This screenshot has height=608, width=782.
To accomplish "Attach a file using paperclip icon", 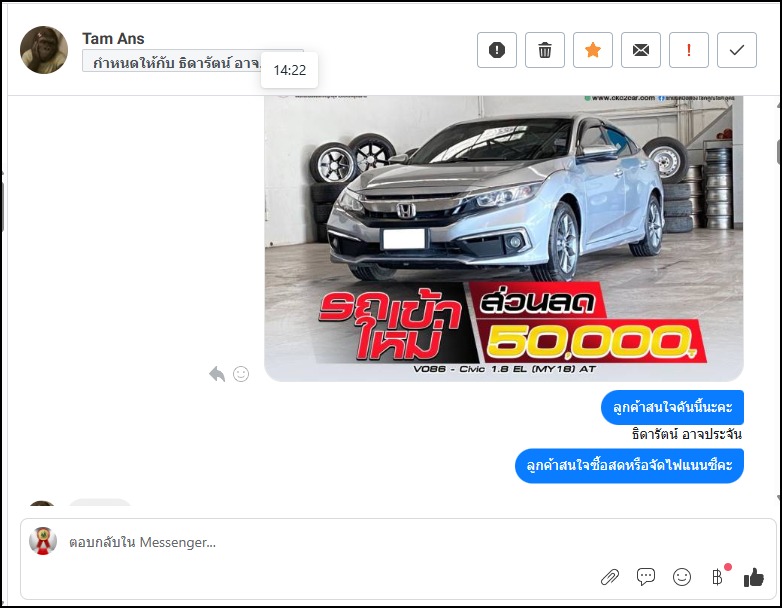I will 609,577.
